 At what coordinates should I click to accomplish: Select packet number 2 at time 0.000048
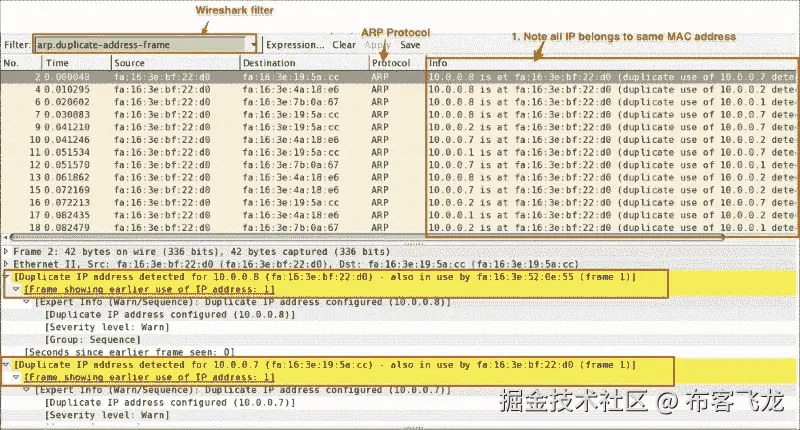click(x=399, y=77)
